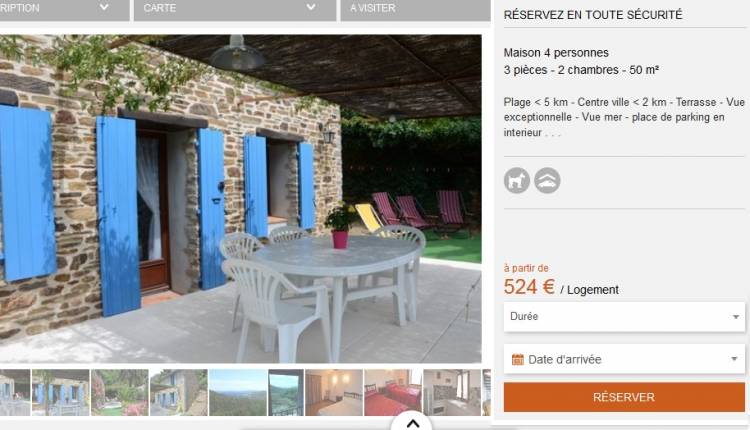This screenshot has width=750, height=430.
Task: Click the main terrace photo
Action: [x=241, y=198]
